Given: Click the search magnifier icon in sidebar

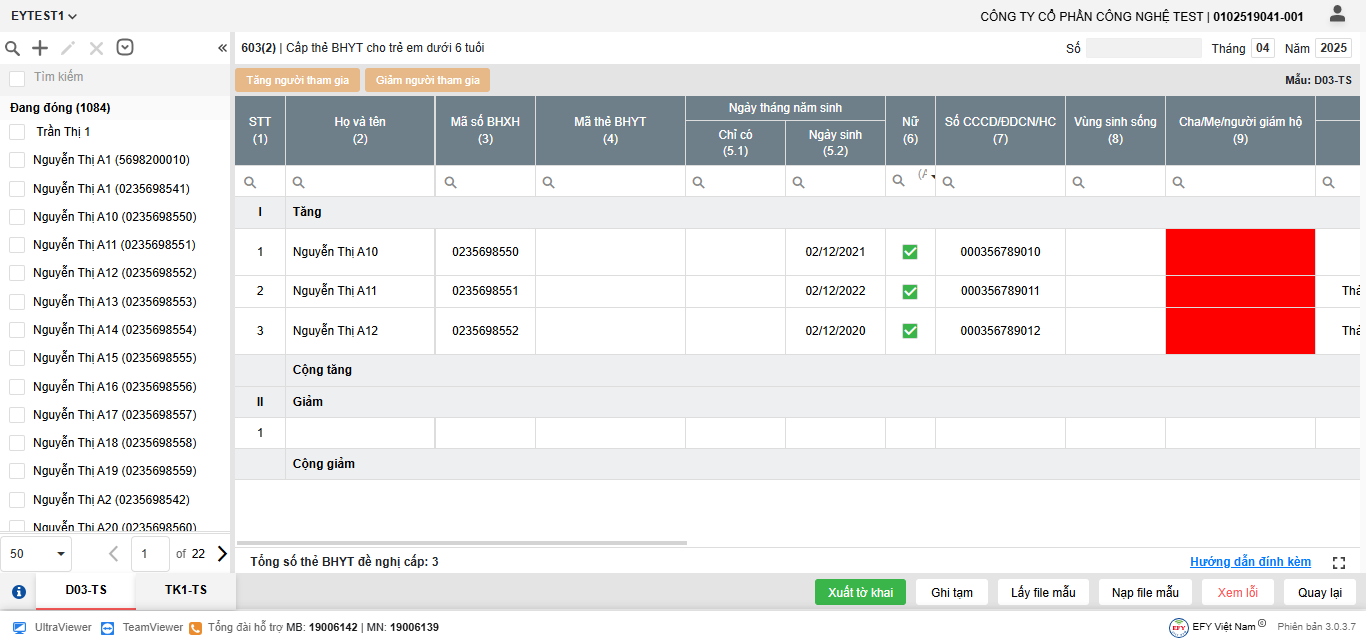Looking at the screenshot, I should pyautogui.click(x=13, y=48).
